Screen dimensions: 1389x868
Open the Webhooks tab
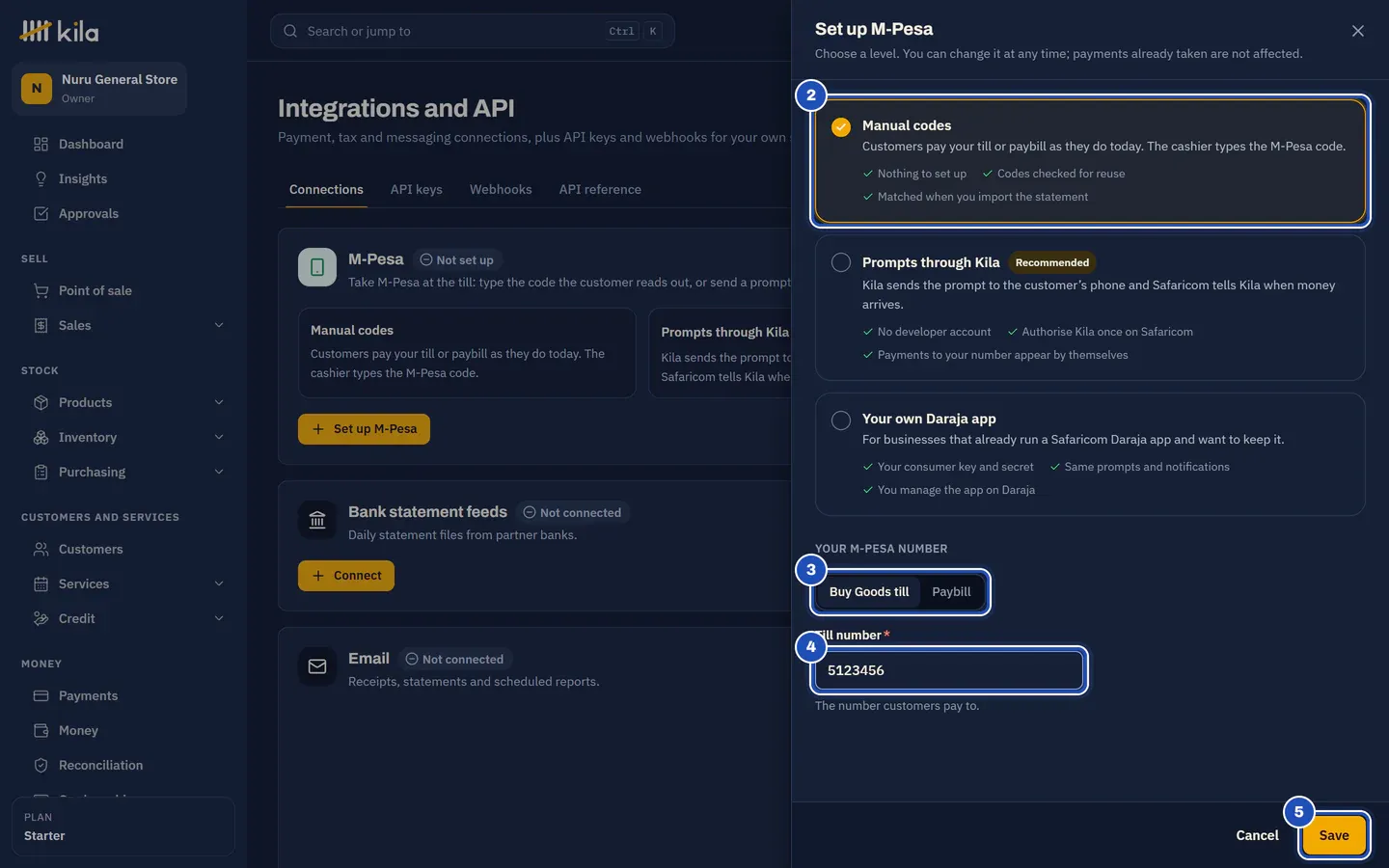pos(501,189)
